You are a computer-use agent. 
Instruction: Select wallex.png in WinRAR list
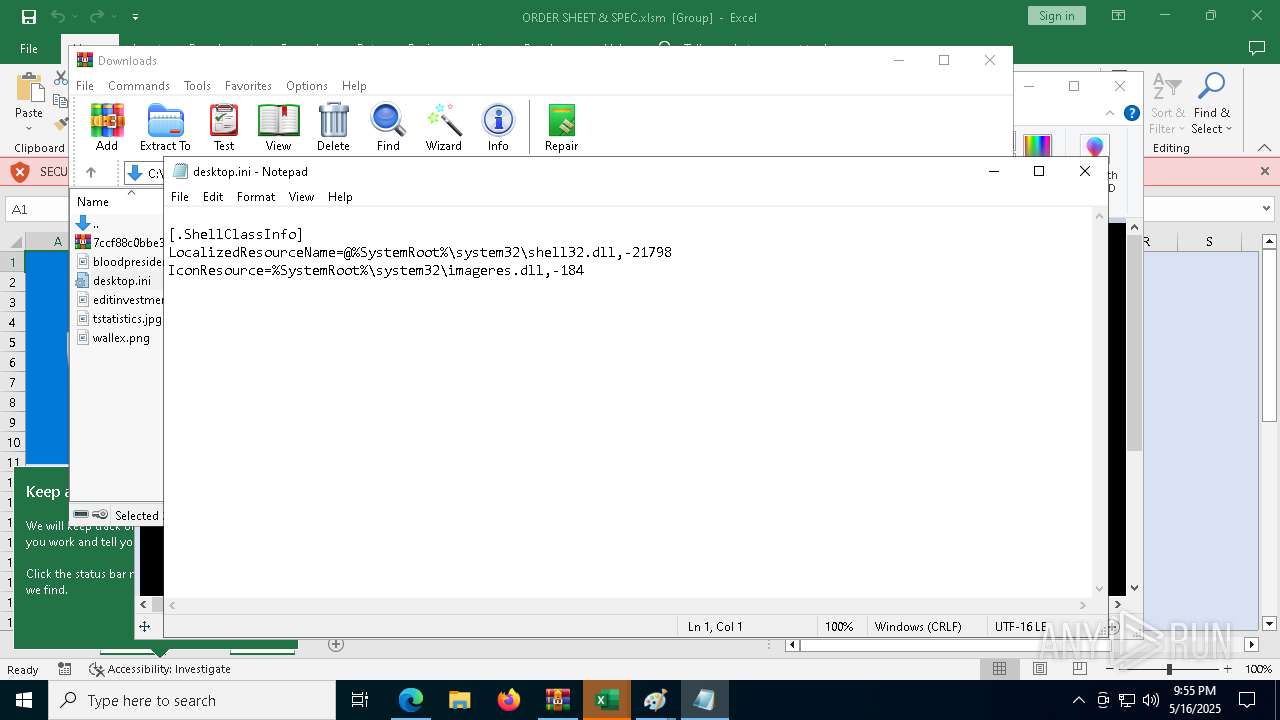click(121, 338)
